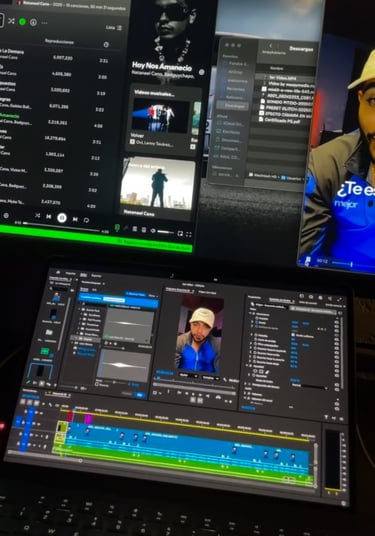Click the blue Program monitor timecode
The height and width of the screenshot is (536, 375).
[x=164, y=372]
